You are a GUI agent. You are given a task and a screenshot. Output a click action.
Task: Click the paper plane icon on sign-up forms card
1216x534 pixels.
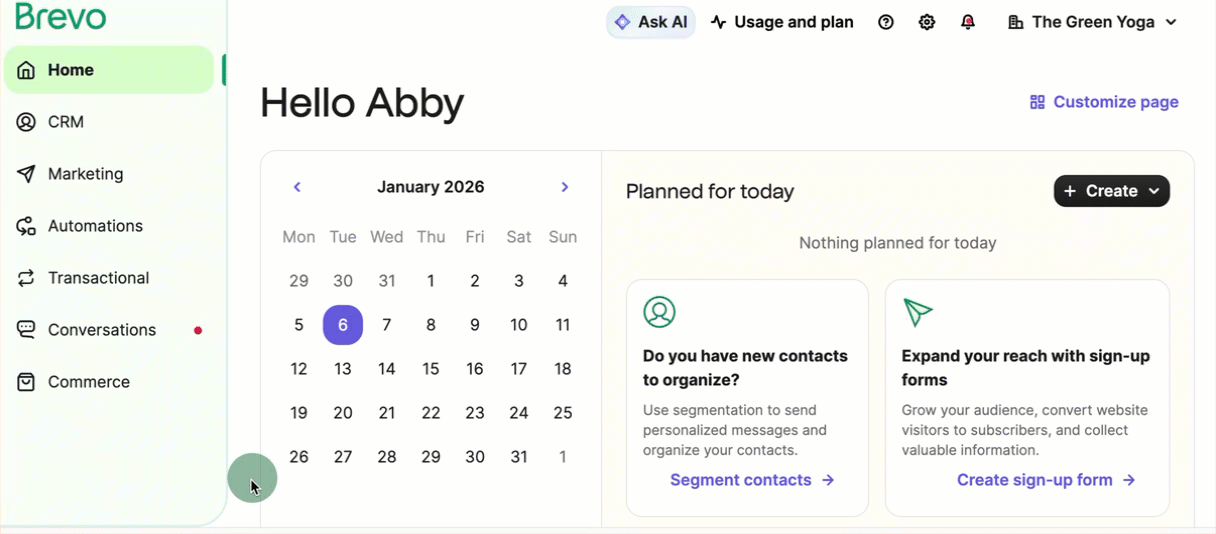tap(917, 312)
